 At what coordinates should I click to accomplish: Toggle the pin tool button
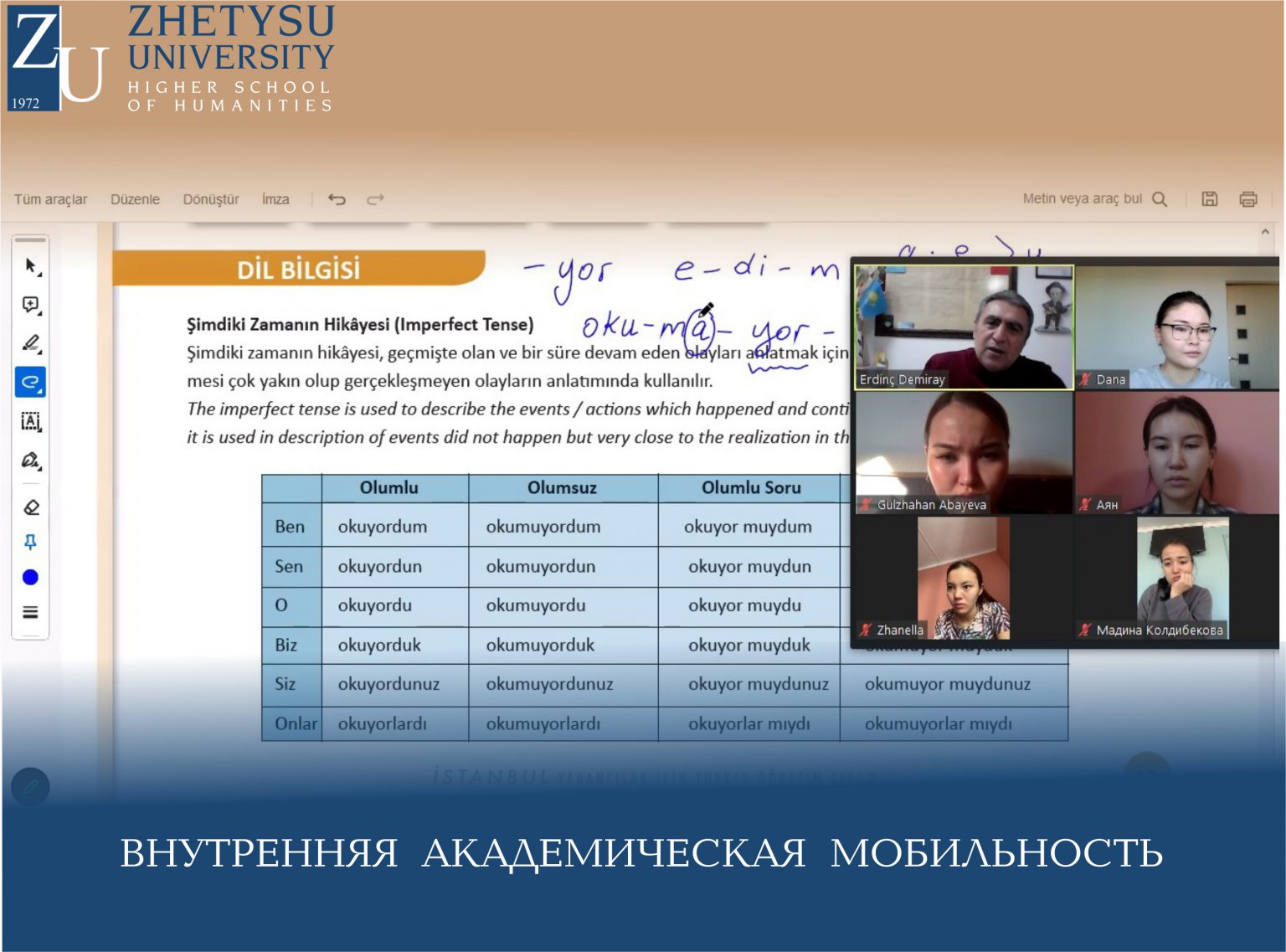[x=31, y=543]
